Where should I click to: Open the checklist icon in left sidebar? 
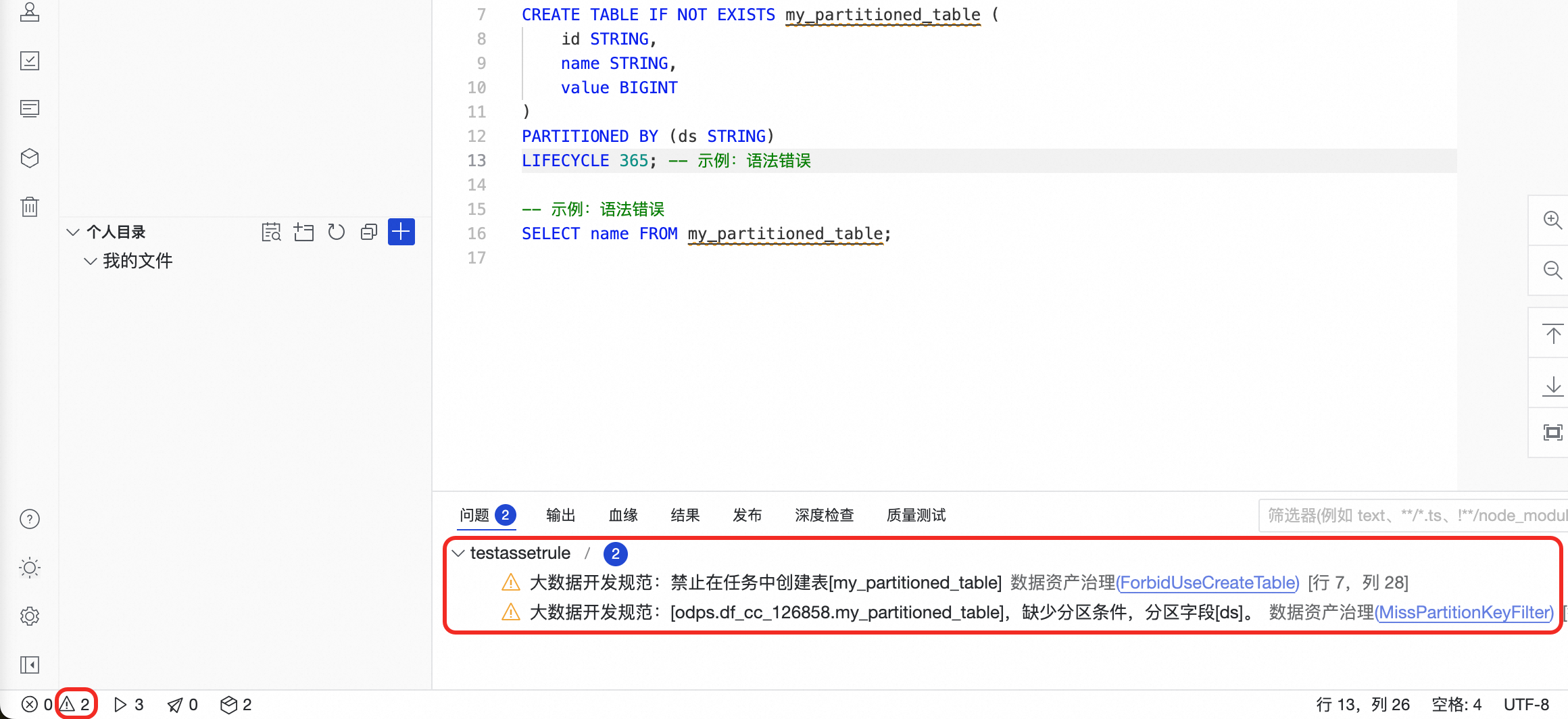click(30, 61)
